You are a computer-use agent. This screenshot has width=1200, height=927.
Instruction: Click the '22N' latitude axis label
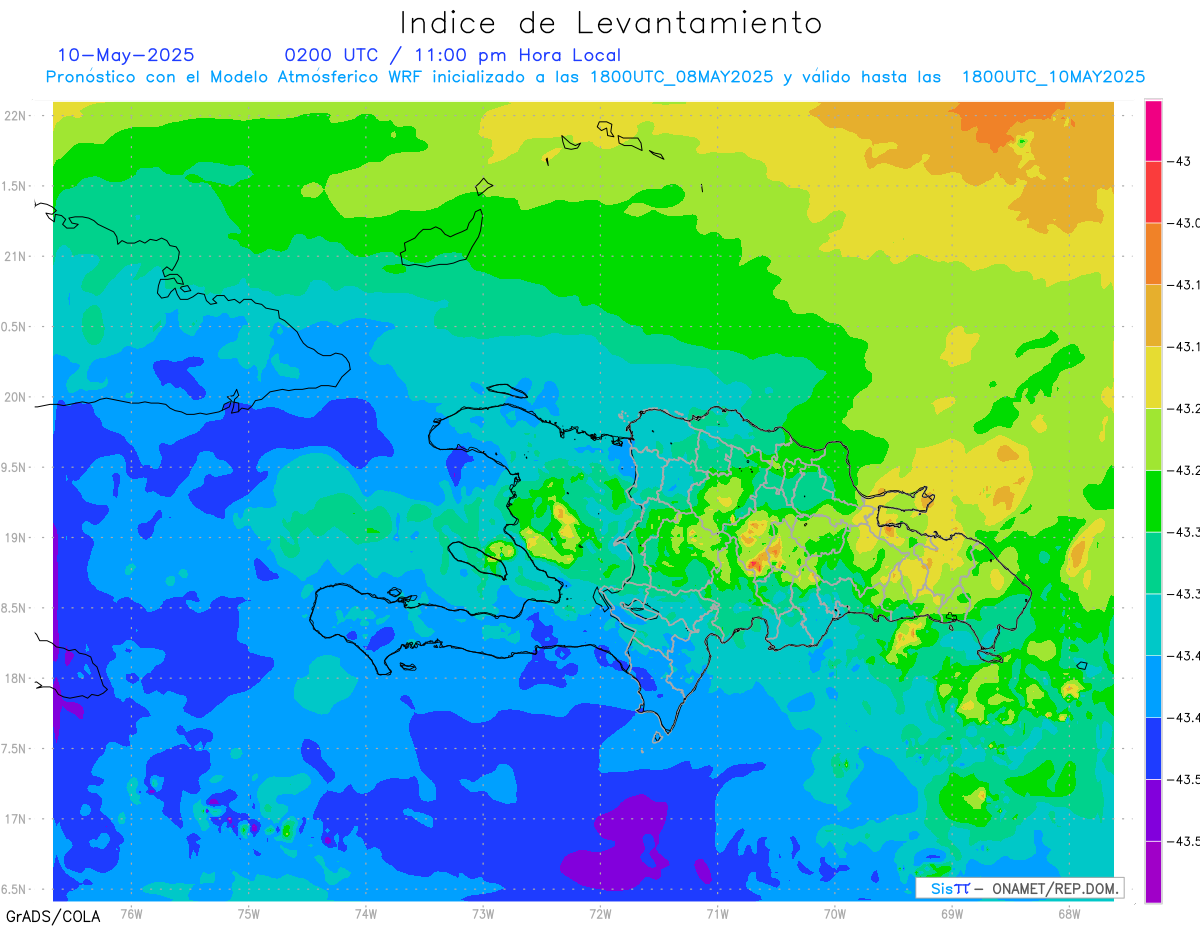click(x=16, y=115)
